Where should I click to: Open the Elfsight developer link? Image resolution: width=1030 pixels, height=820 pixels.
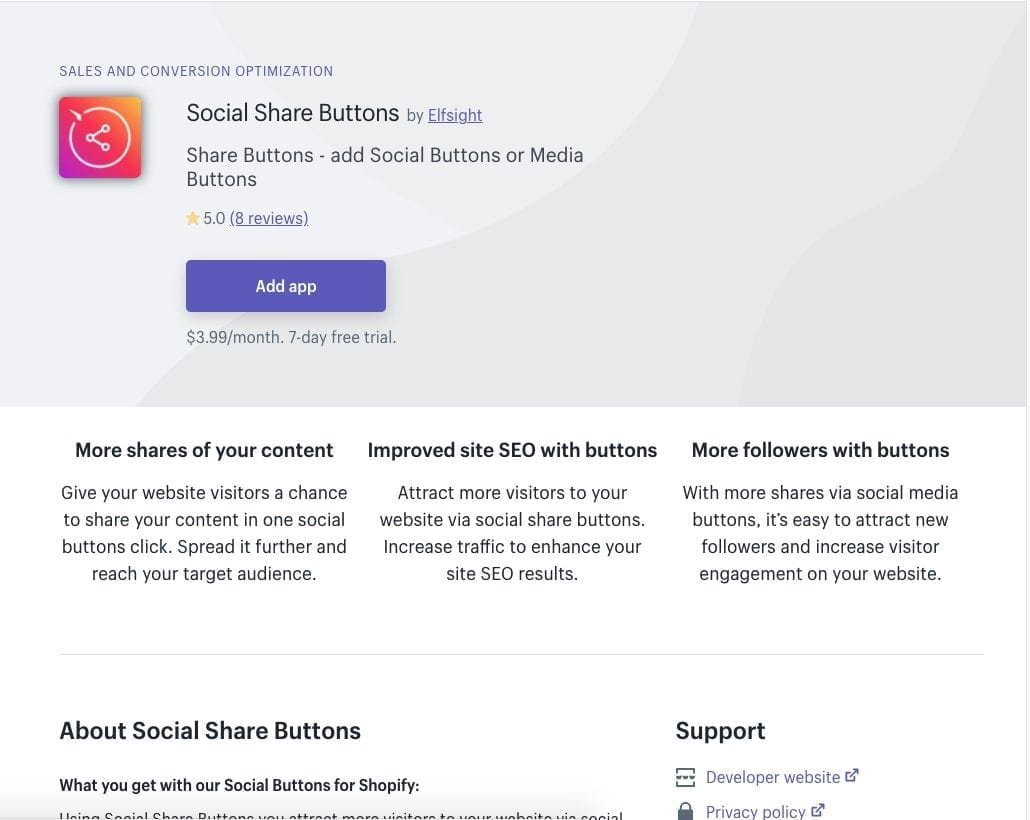(x=455, y=115)
